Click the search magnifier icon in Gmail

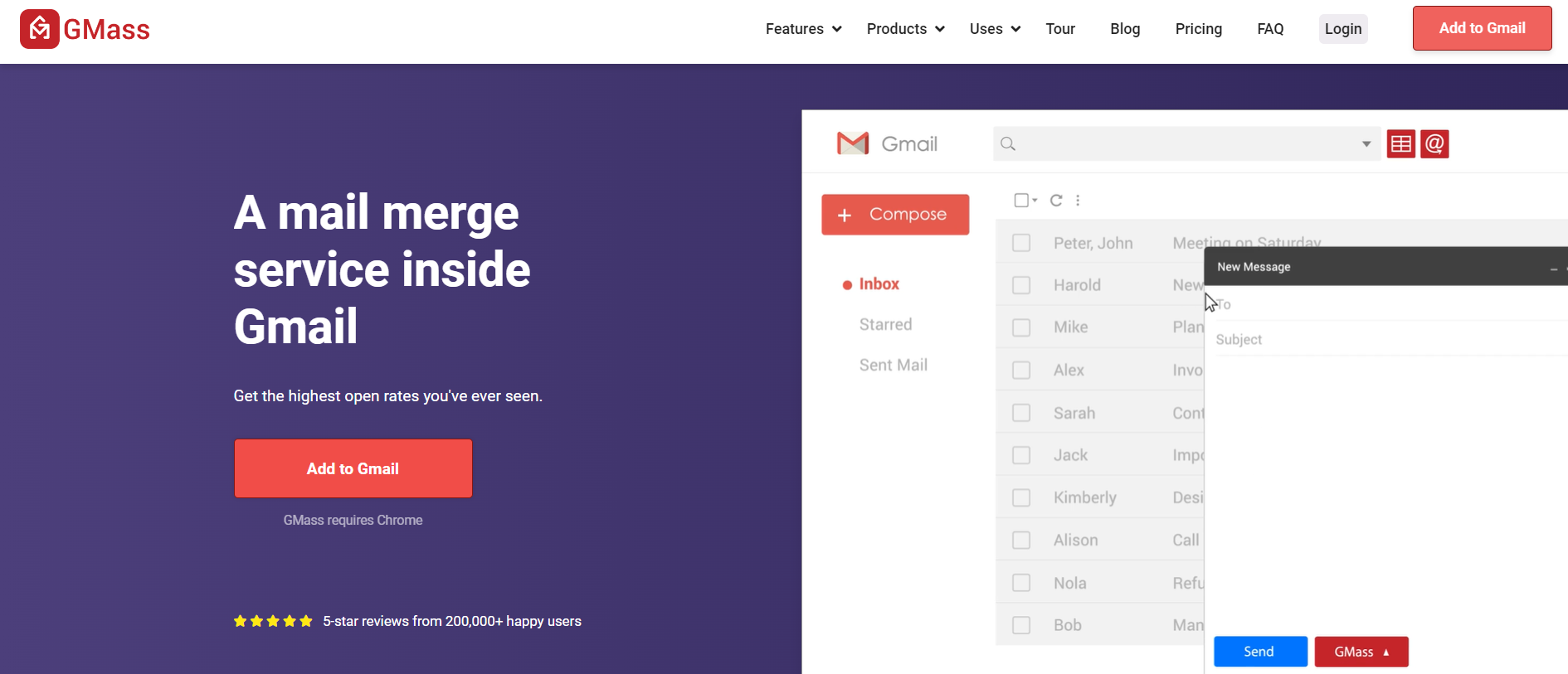point(1008,144)
